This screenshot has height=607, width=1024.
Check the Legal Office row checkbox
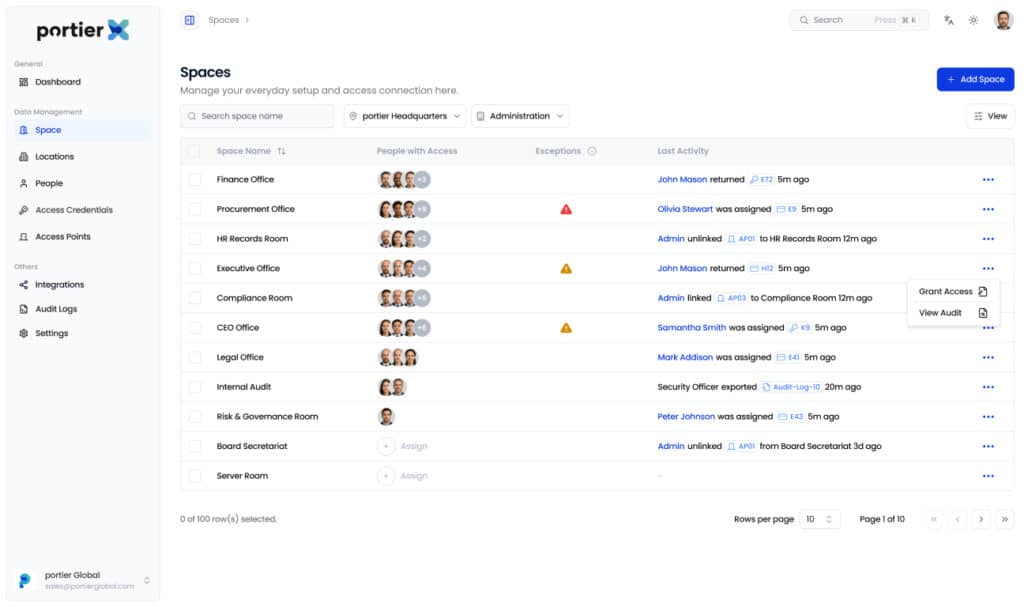point(195,357)
